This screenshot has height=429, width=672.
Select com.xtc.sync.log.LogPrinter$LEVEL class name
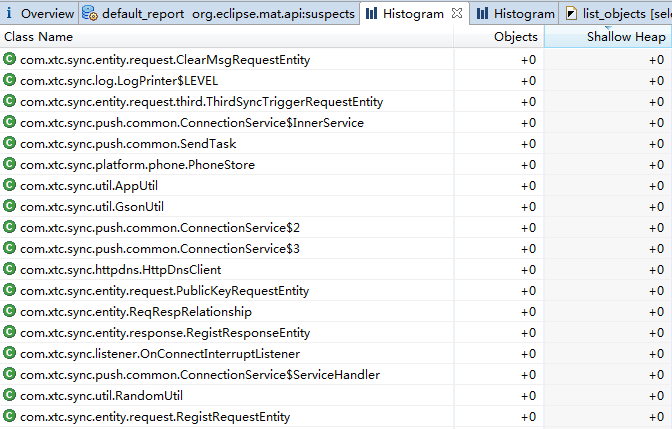(x=119, y=81)
